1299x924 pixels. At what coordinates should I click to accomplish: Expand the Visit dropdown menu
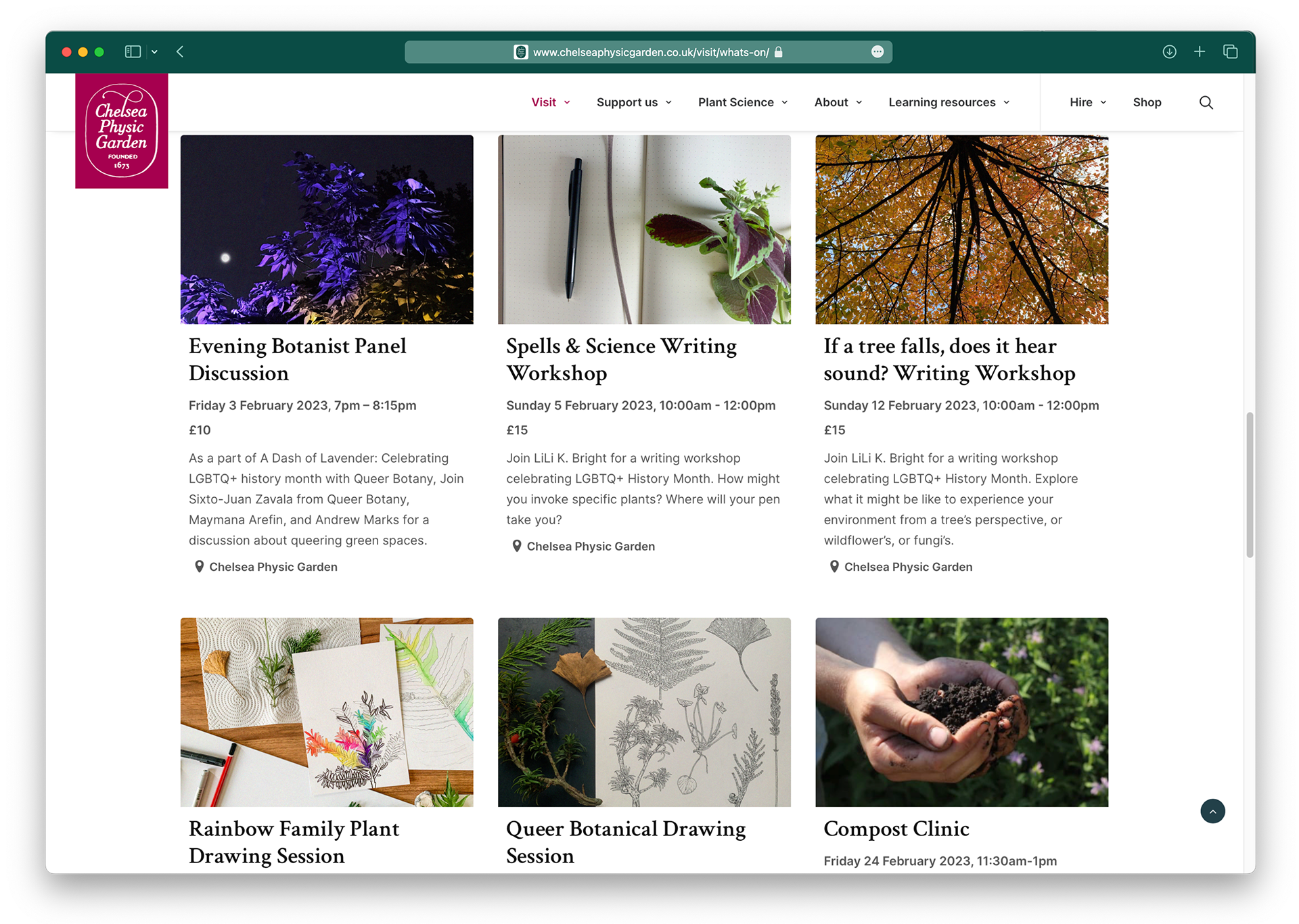point(550,102)
